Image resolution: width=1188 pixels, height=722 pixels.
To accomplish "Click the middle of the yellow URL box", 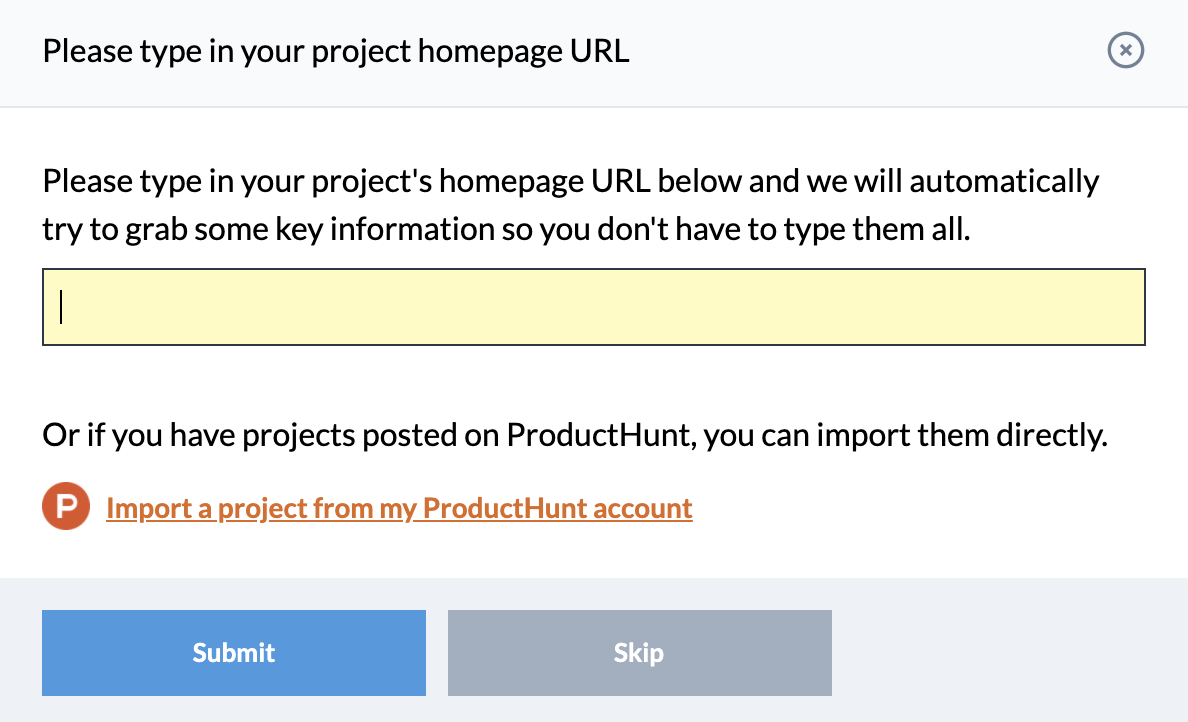I will 593,307.
